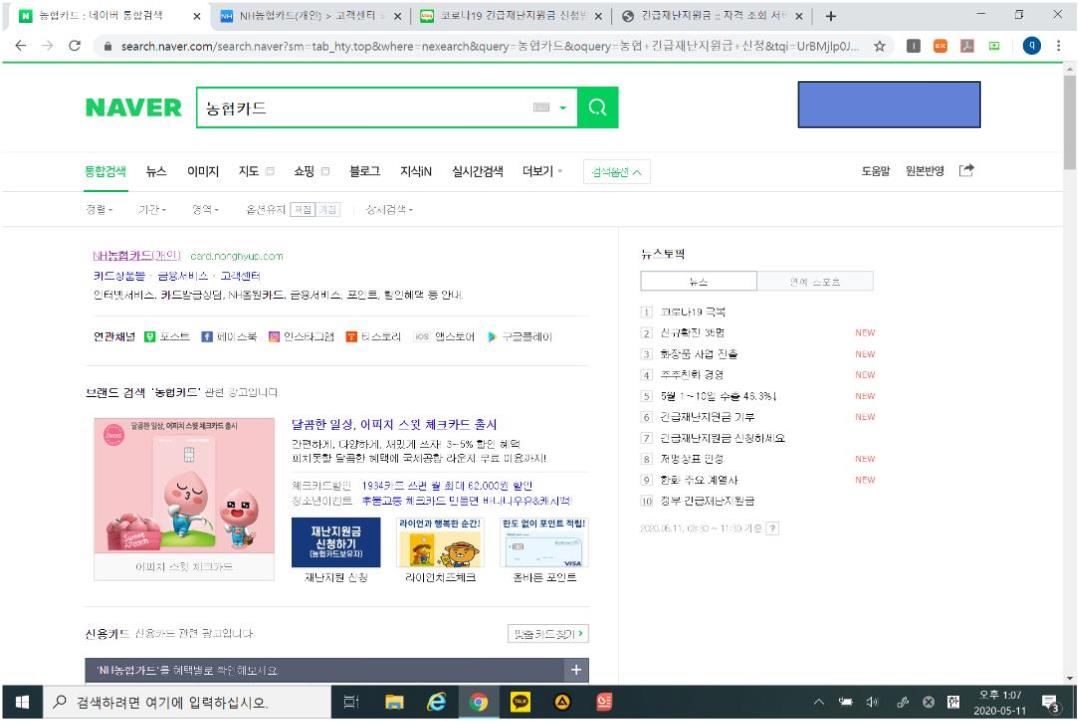Open the notification center icon
This screenshot has width=1079, height=721.
1050,702
